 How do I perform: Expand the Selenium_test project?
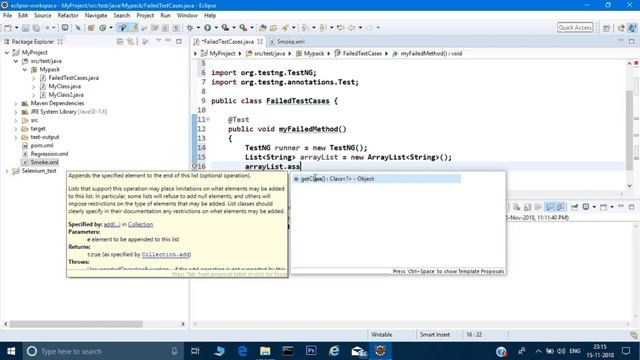point(7,171)
